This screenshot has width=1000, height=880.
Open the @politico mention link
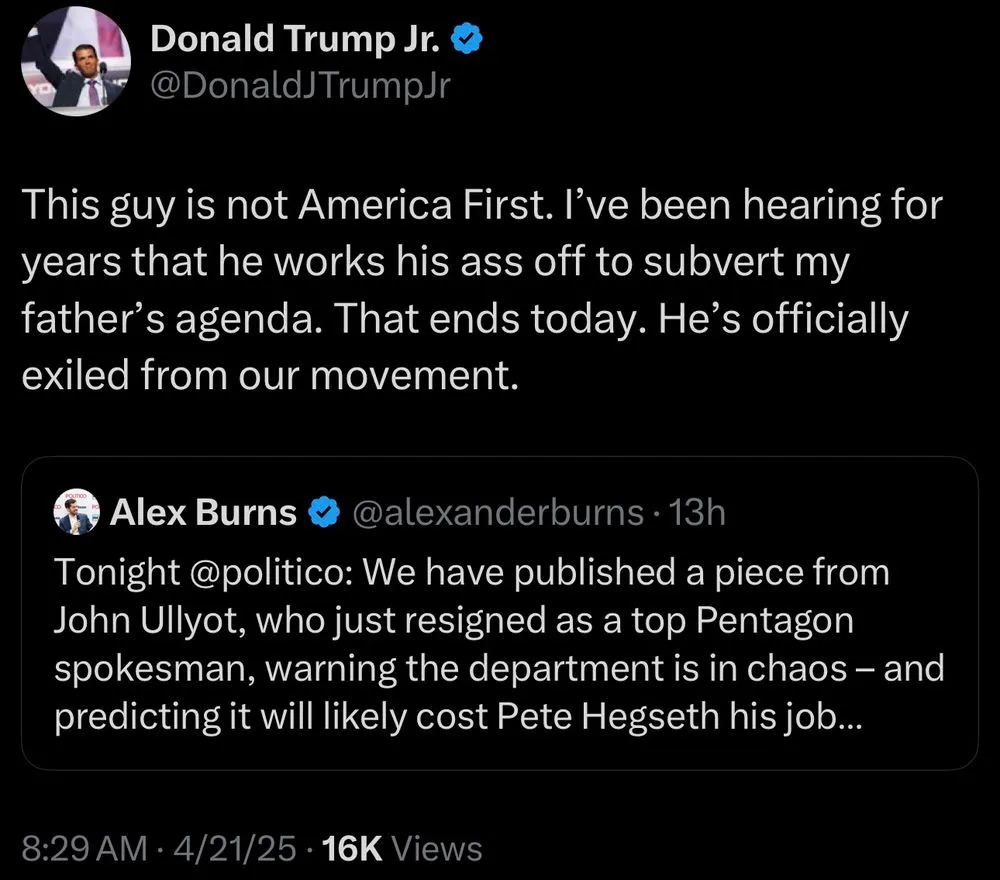click(261, 573)
